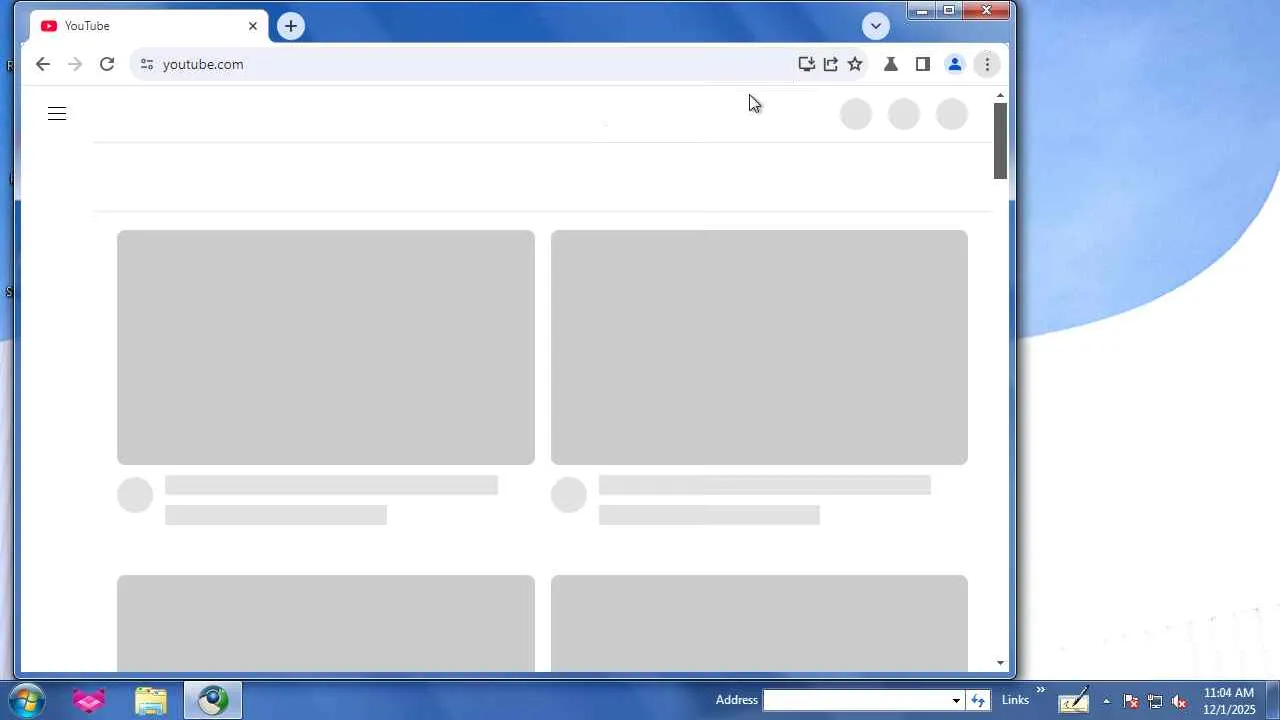Open the Chrome three-dot menu

pos(987,64)
